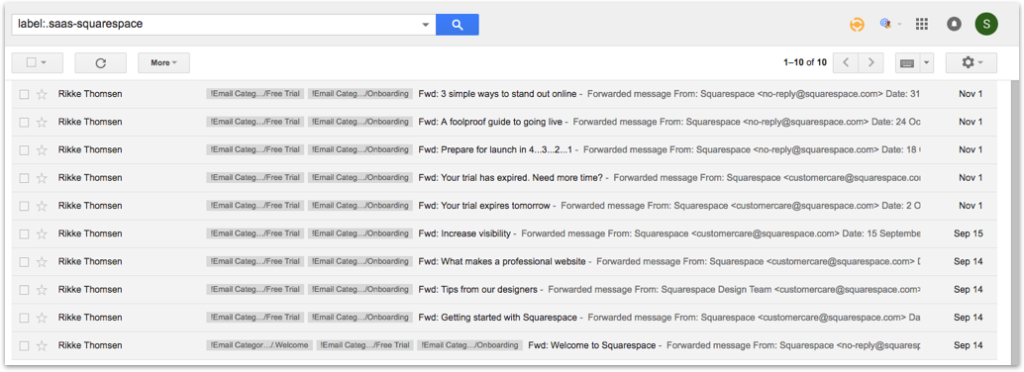Open the green account avatar S
1024x372 pixels.
986,24
